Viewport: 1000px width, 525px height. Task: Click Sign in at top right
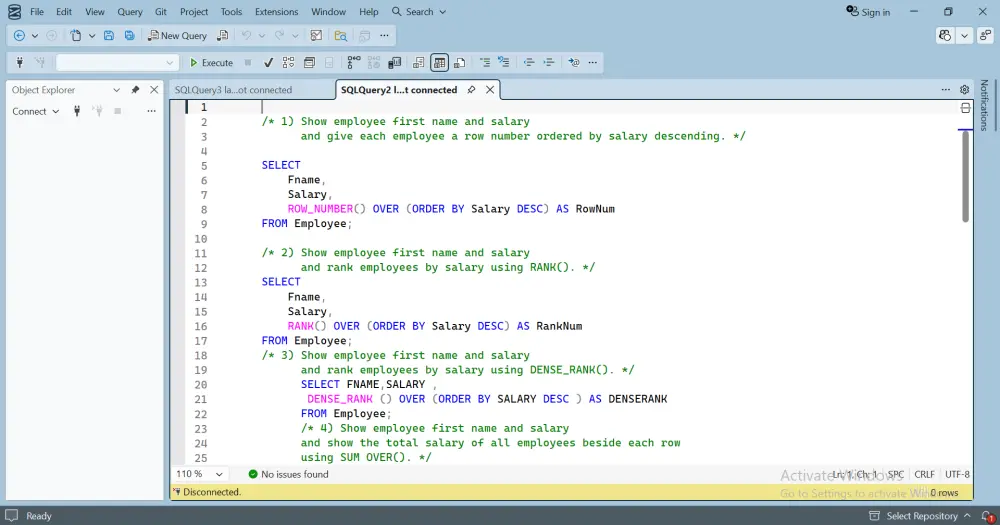point(868,11)
